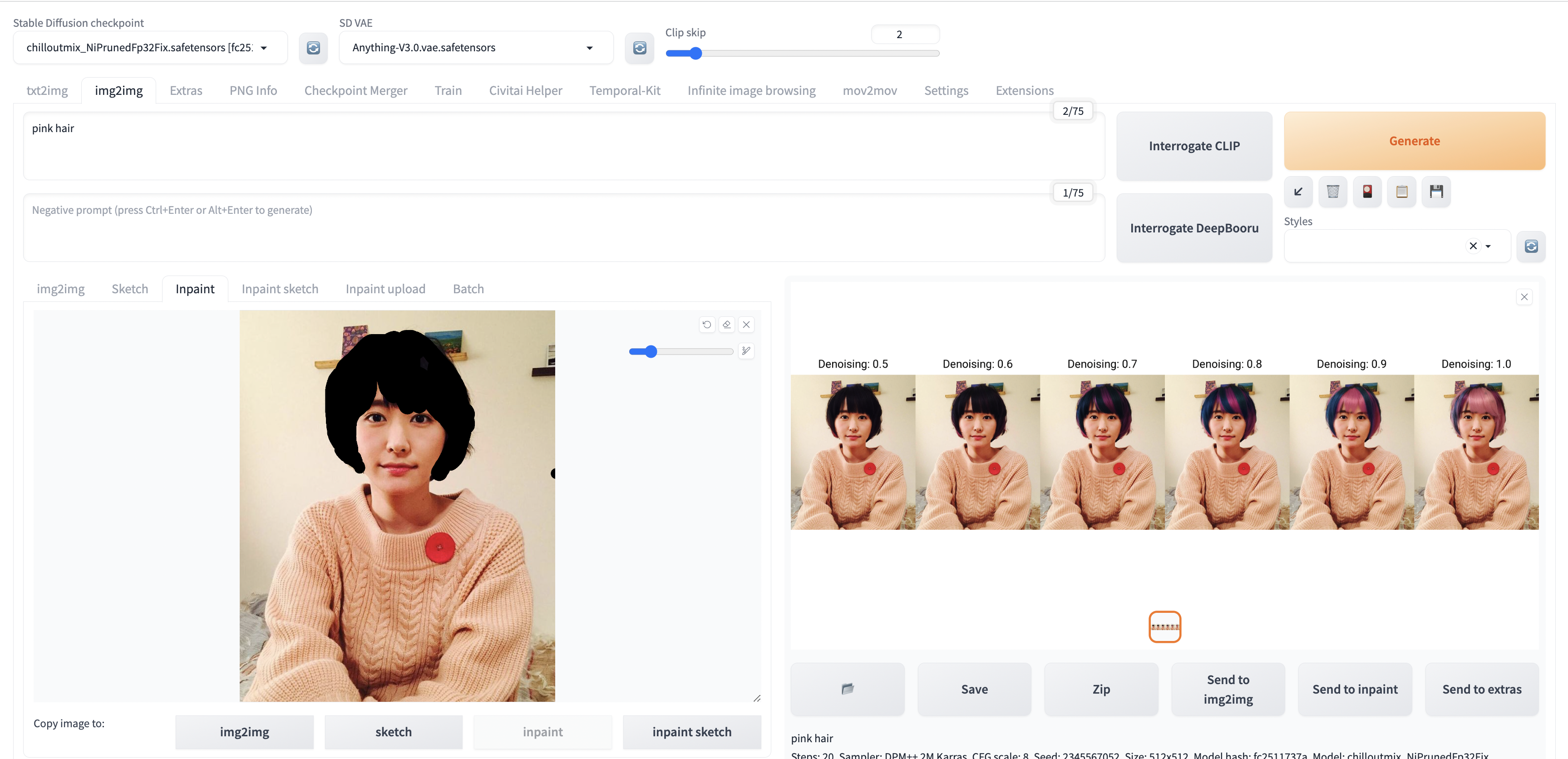
Task: Click the arrow icon to read last generation parameters
Action: tap(1298, 192)
